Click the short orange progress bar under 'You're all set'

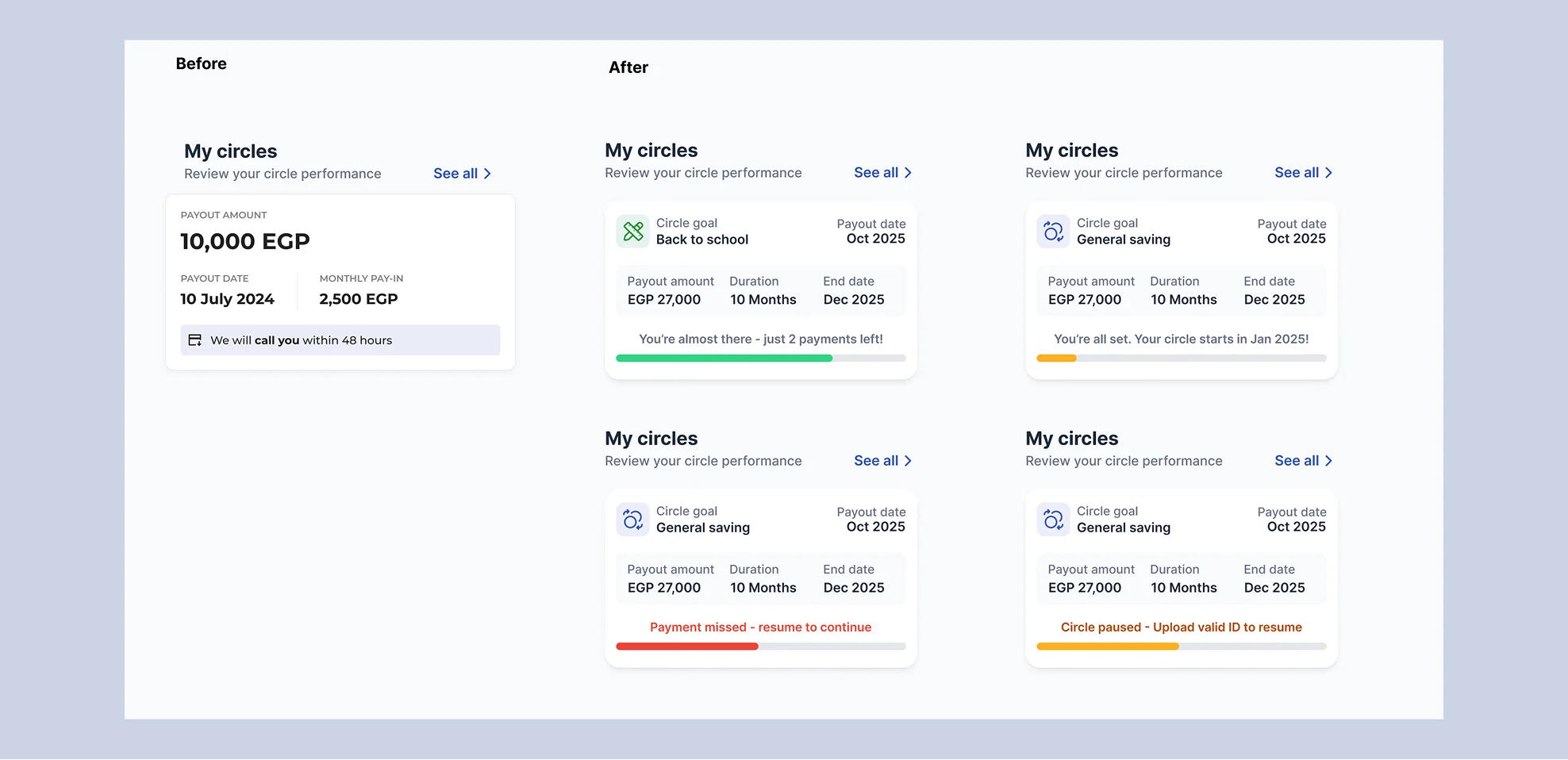point(1057,359)
